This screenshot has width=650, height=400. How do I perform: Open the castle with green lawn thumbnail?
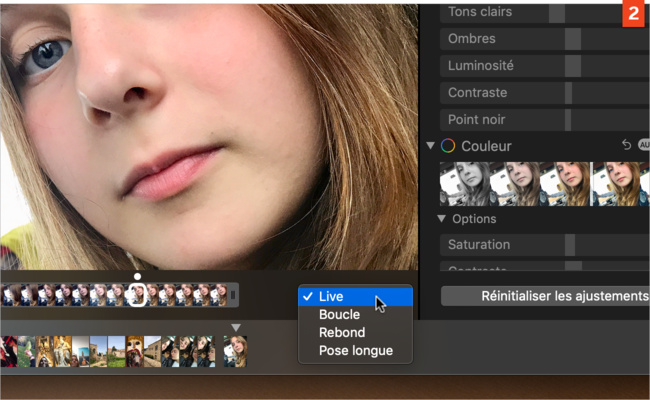coord(116,352)
